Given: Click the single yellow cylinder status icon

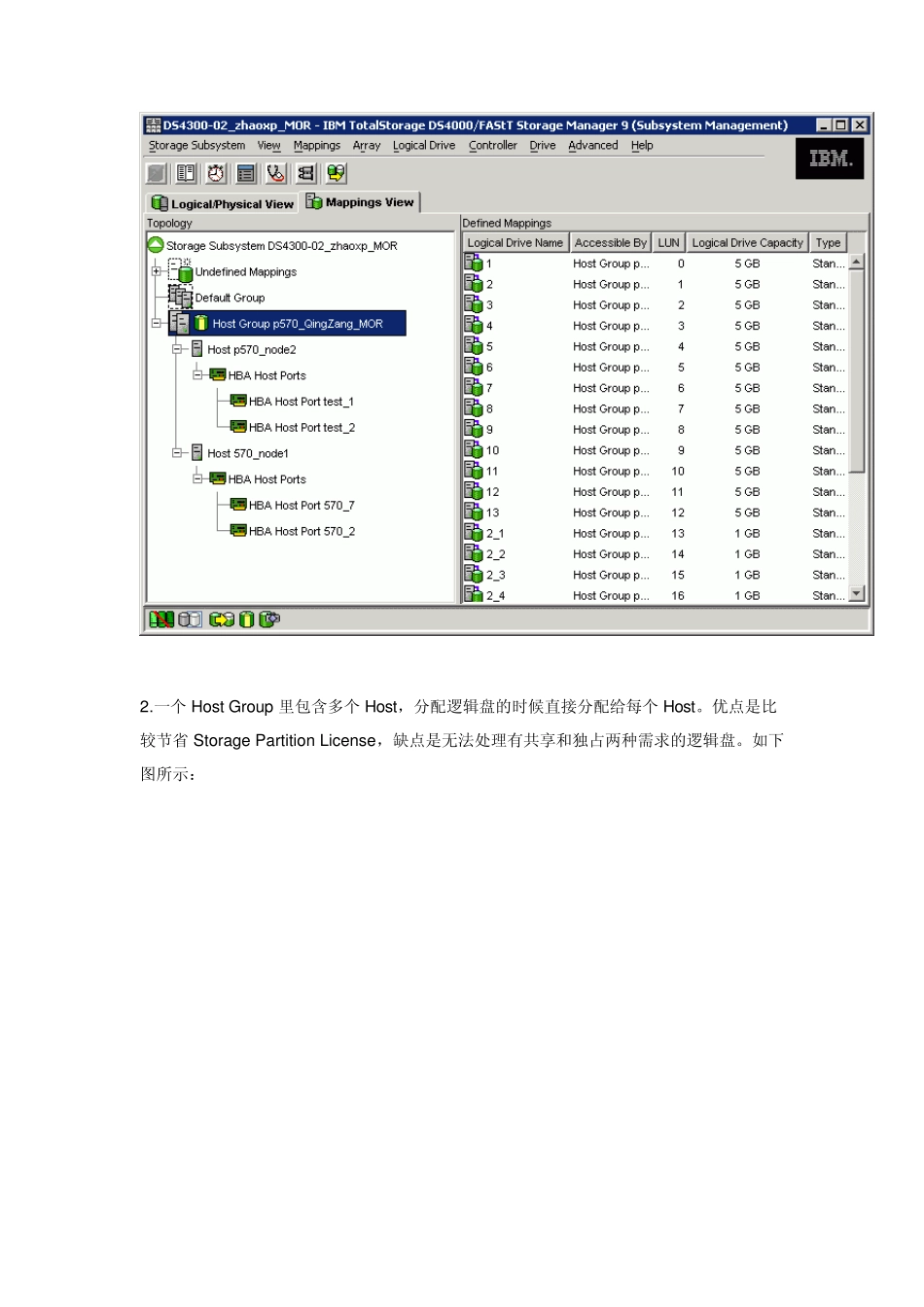Looking at the screenshot, I should 247,619.
